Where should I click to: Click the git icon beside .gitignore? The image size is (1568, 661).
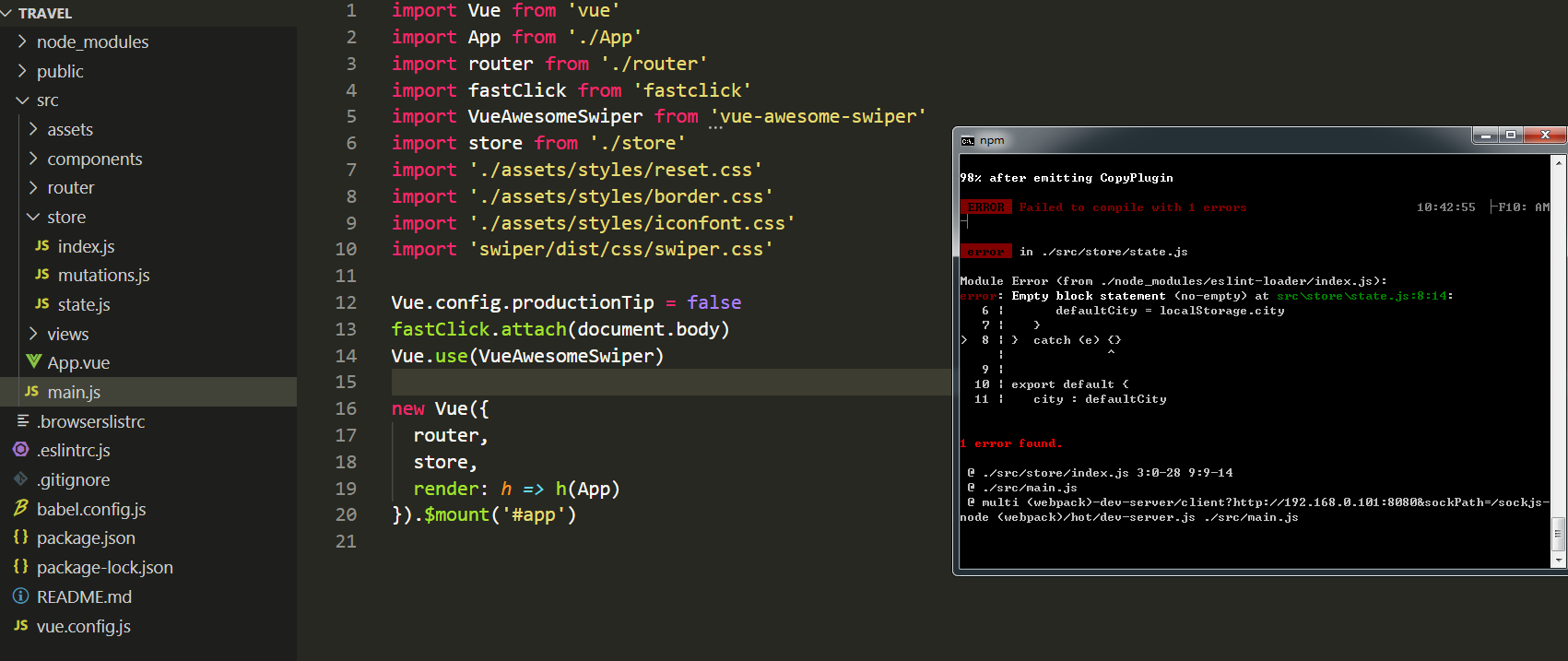coord(21,479)
